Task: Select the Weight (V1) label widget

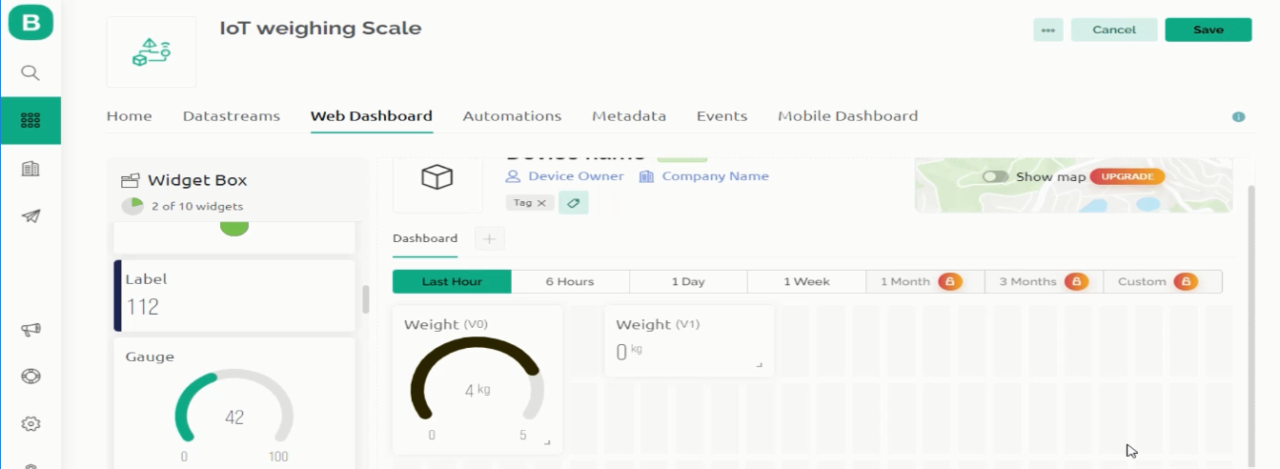Action: click(x=689, y=341)
